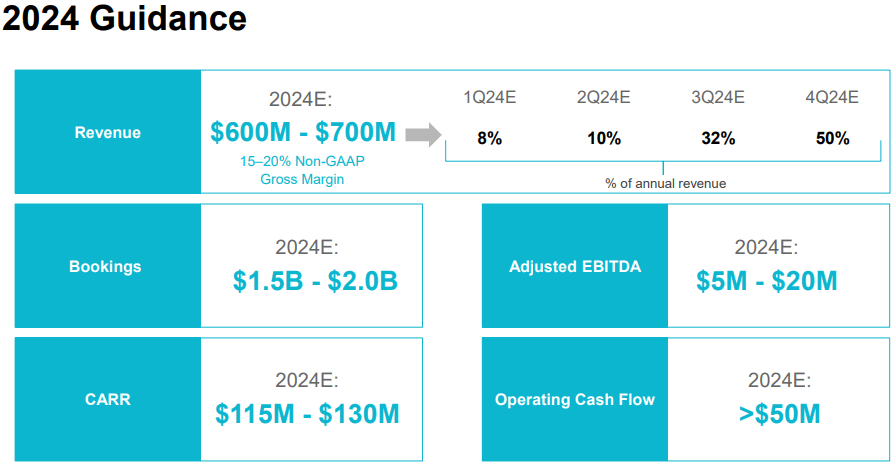Click the 32% third-quarter value
The height and width of the screenshot is (462, 893).
(718, 139)
